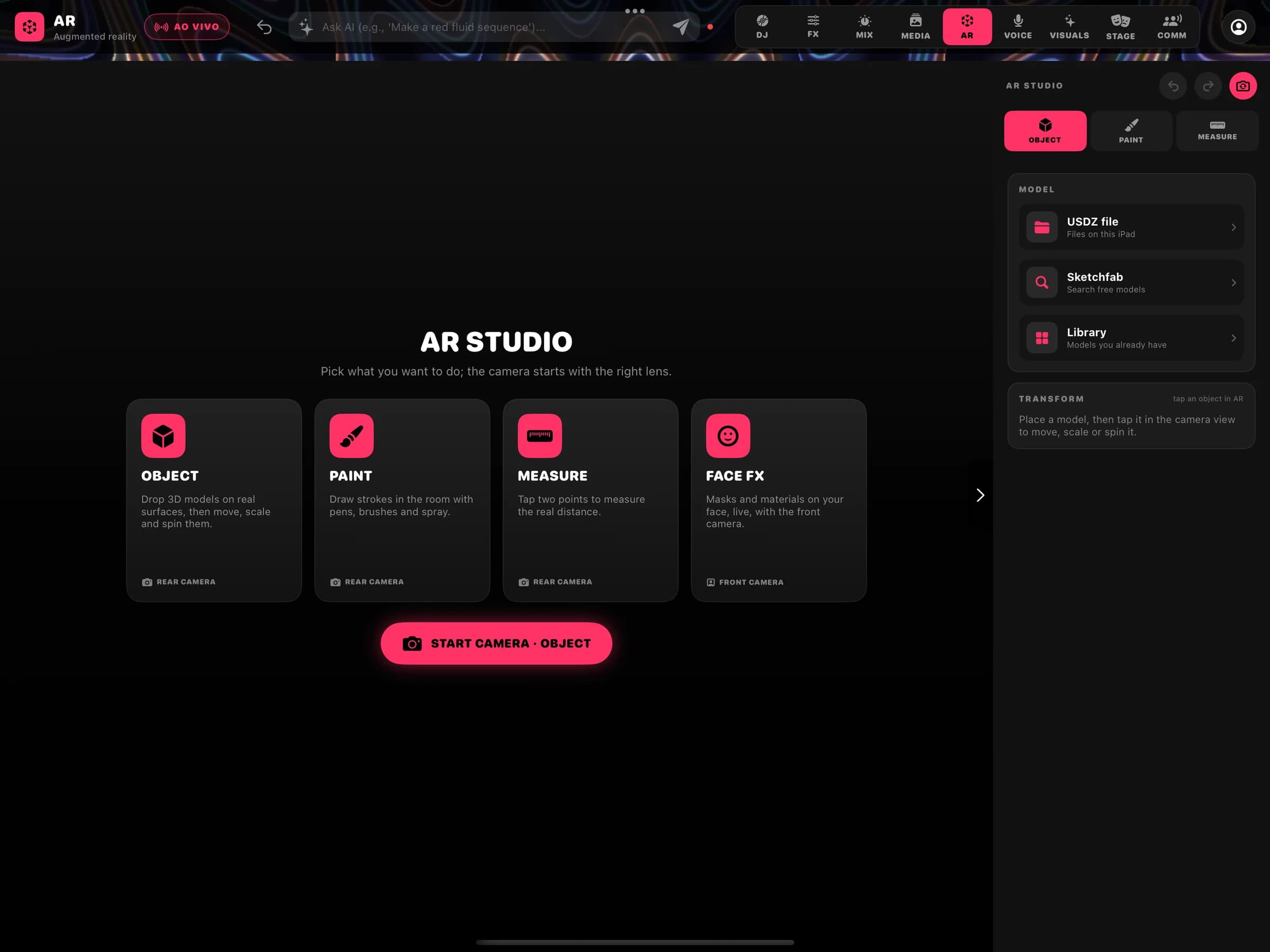Choose the MEASURE mode card

pyautogui.click(x=591, y=500)
